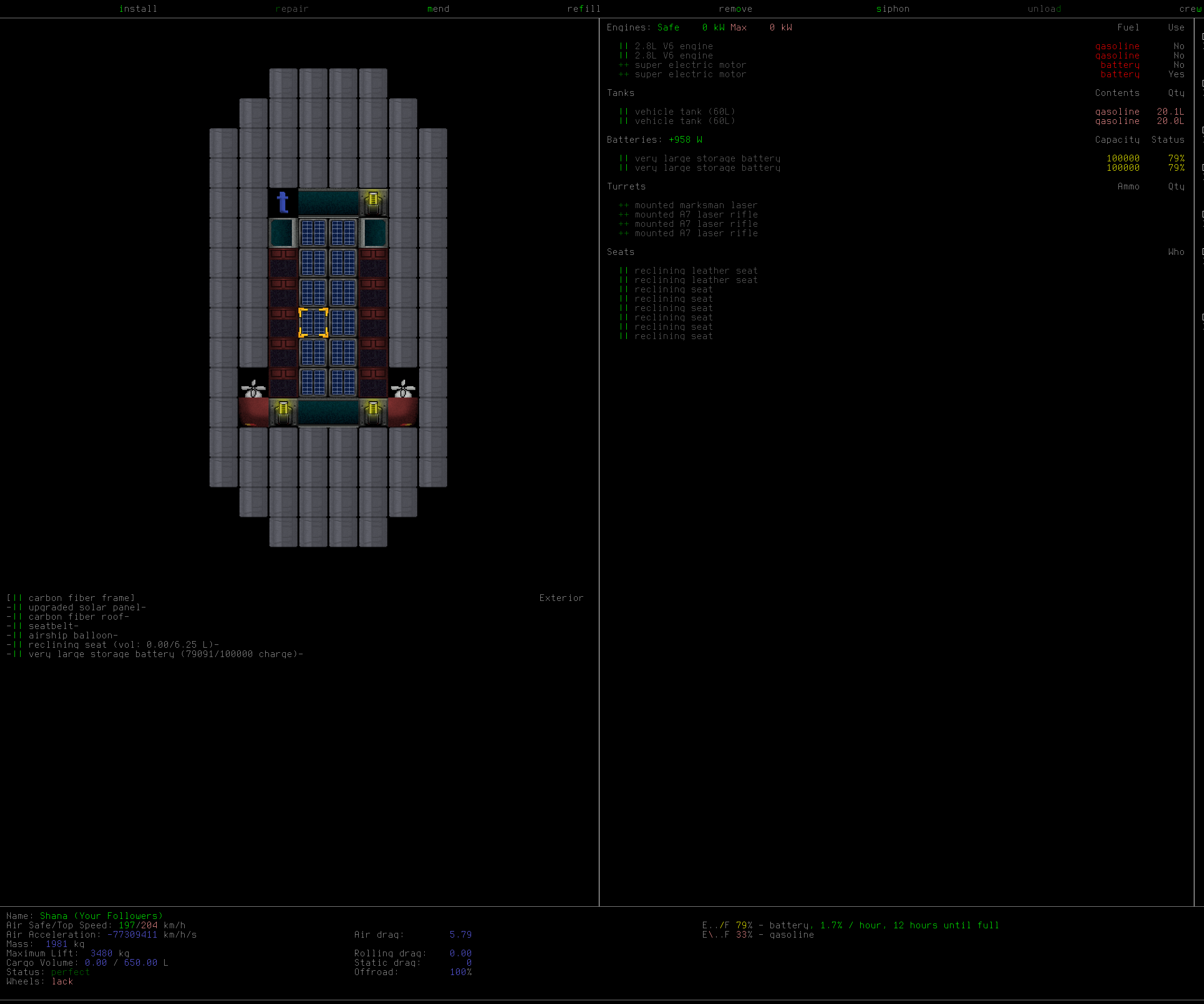Select the front teal windshield tile
Viewport: 1204px width, 1004px height.
(328, 203)
